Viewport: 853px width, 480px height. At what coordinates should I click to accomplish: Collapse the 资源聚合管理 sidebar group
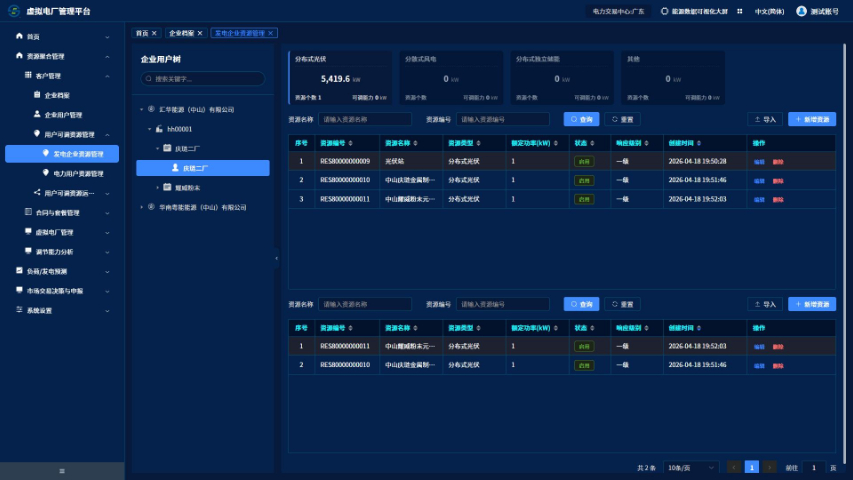click(107, 57)
